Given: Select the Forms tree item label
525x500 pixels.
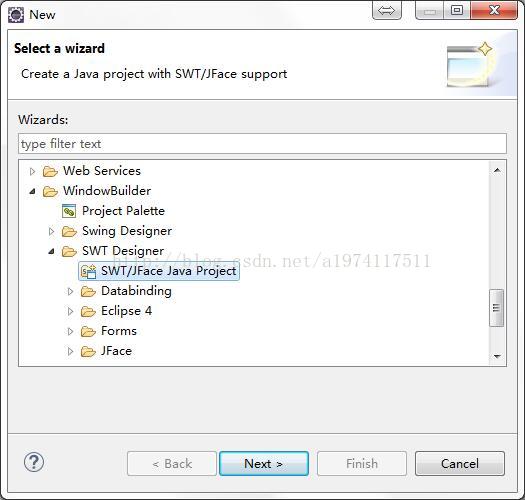Looking at the screenshot, I should coord(119,331).
